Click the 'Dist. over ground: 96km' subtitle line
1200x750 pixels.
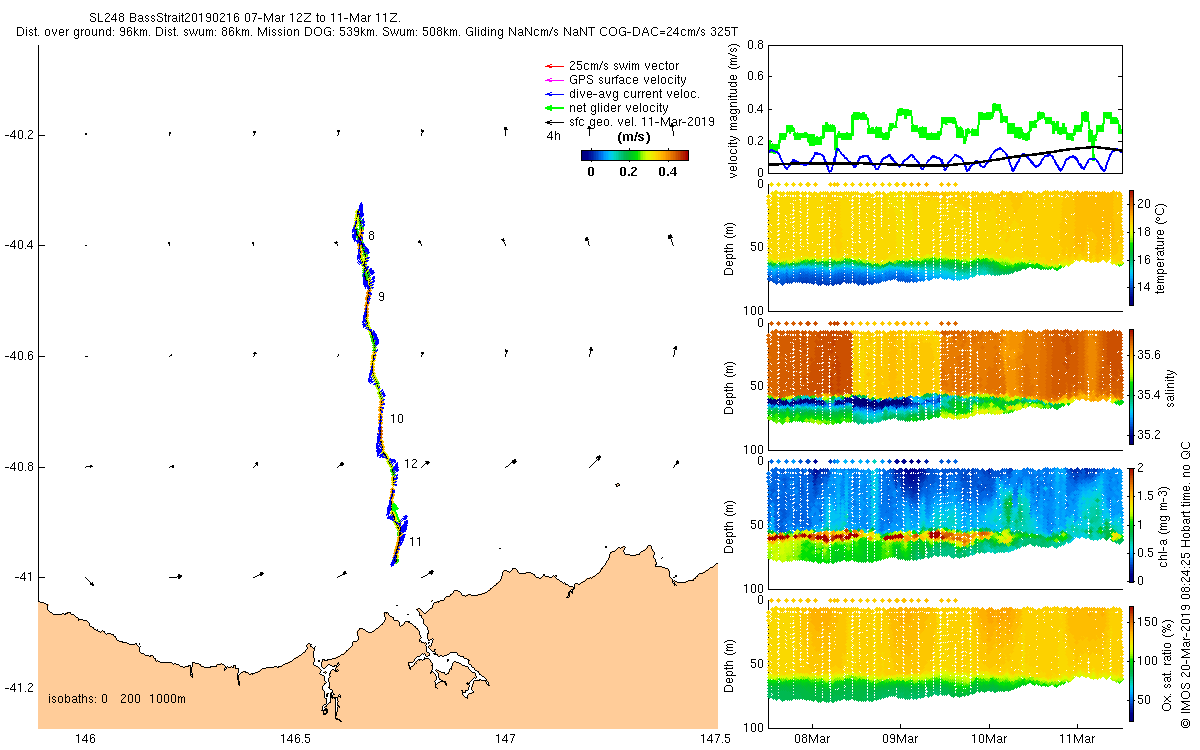[x=377, y=32]
